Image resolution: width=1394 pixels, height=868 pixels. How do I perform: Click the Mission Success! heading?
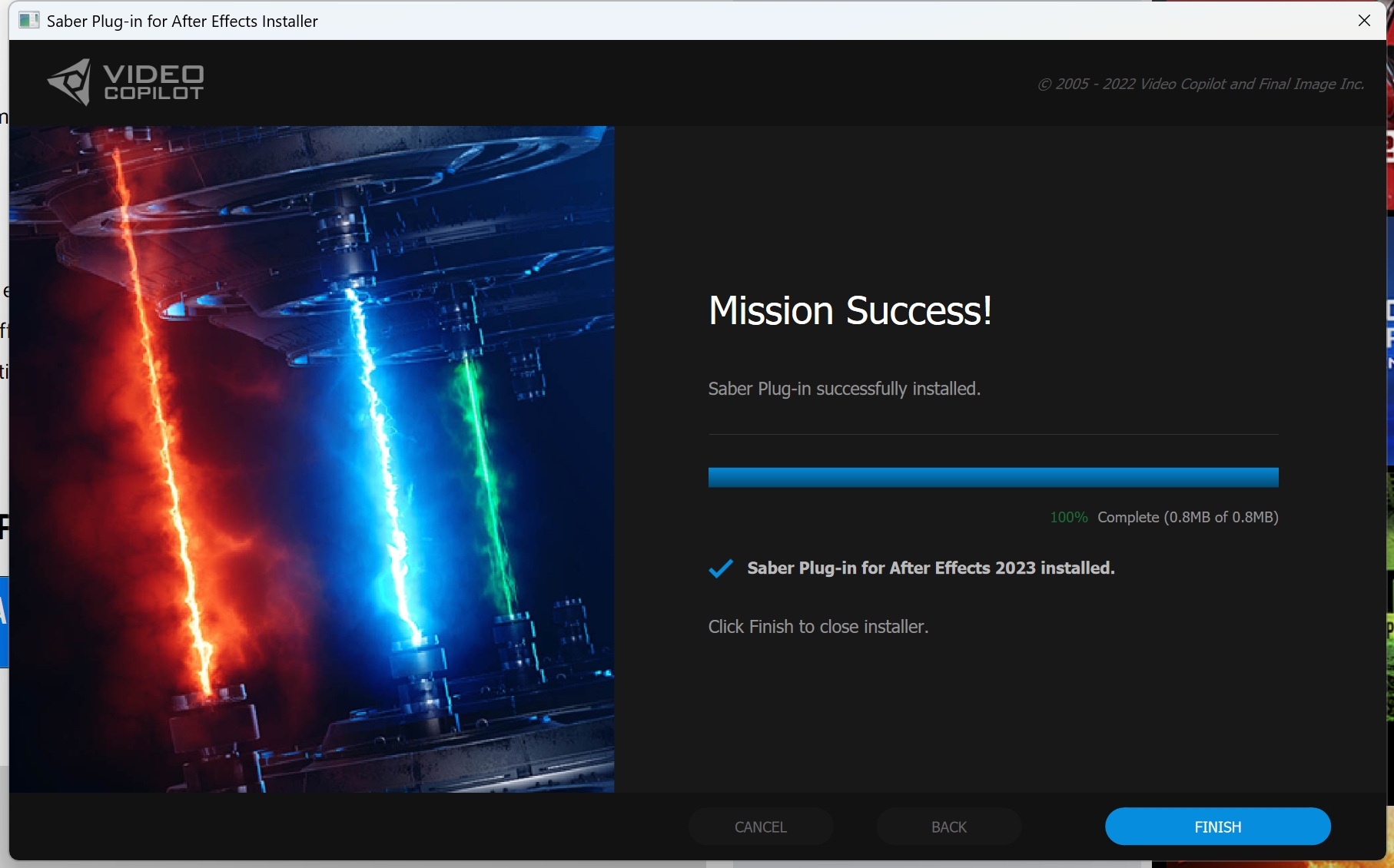(x=850, y=311)
